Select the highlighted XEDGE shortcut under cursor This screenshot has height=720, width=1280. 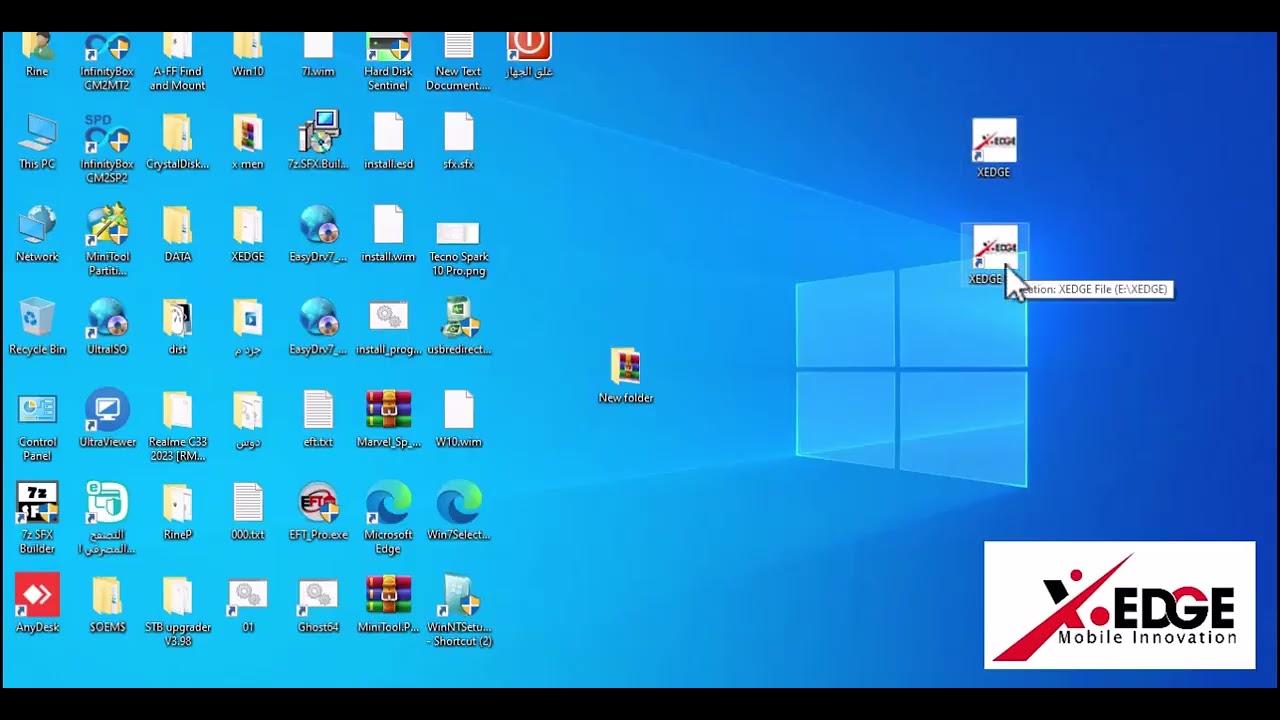[994, 256]
